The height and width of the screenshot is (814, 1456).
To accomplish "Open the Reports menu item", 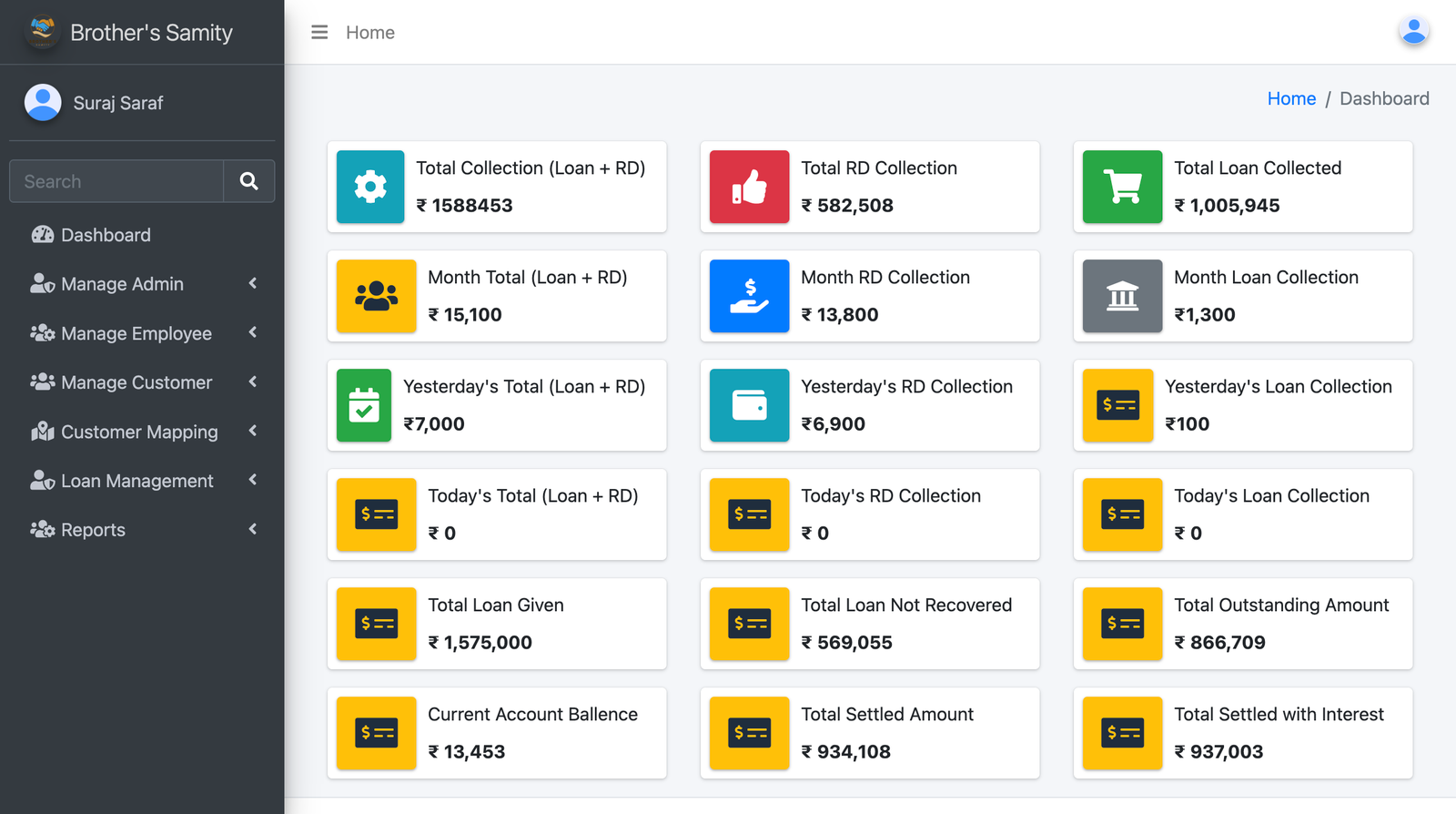I will click(x=142, y=530).
